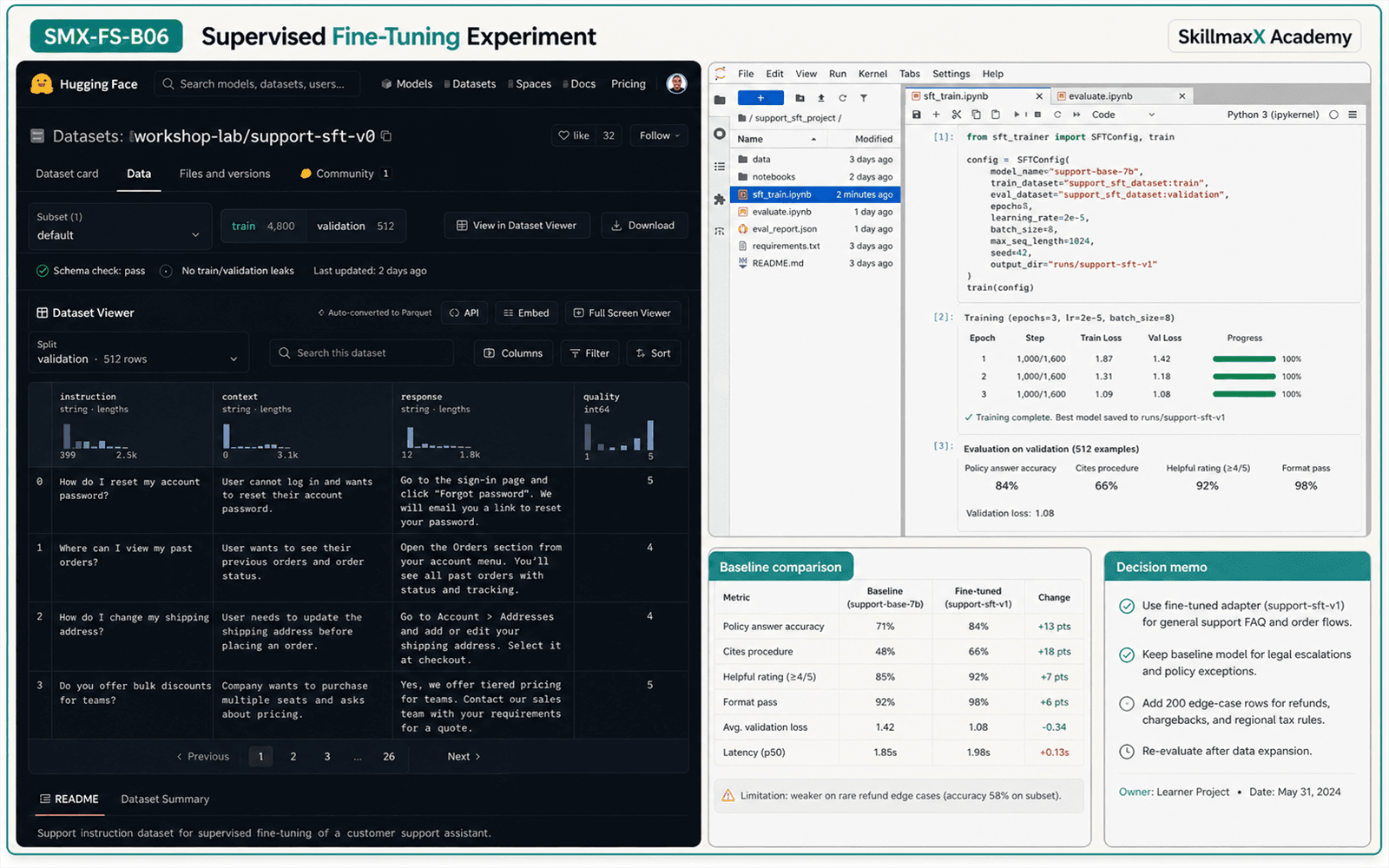The width and height of the screenshot is (1389, 868).
Task: Open the extension manager puzzle icon
Action: point(720,199)
